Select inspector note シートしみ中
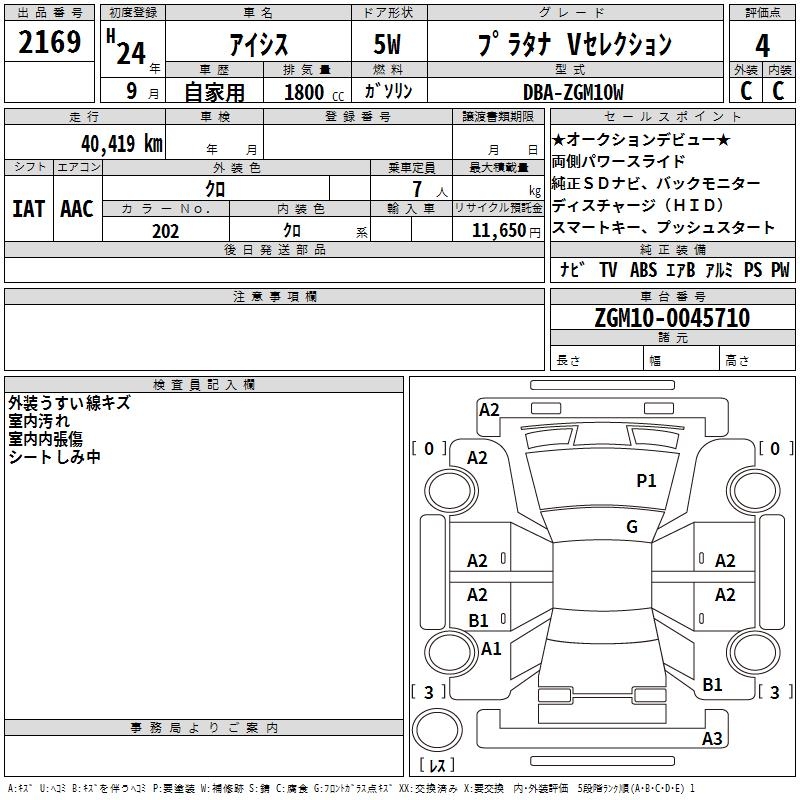This screenshot has height=800, width=800. point(54,457)
